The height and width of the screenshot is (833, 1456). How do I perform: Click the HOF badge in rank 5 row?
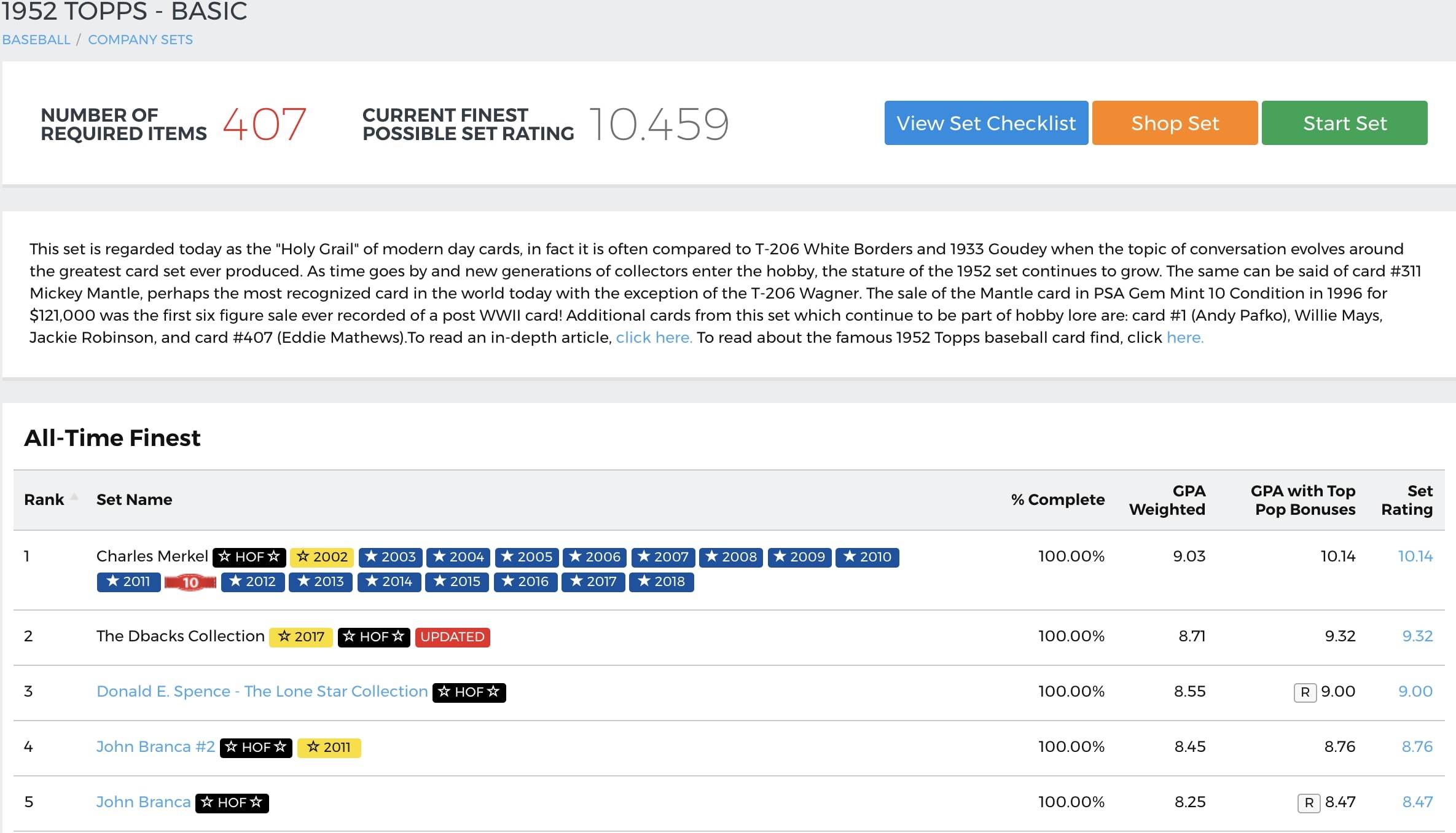[232, 803]
